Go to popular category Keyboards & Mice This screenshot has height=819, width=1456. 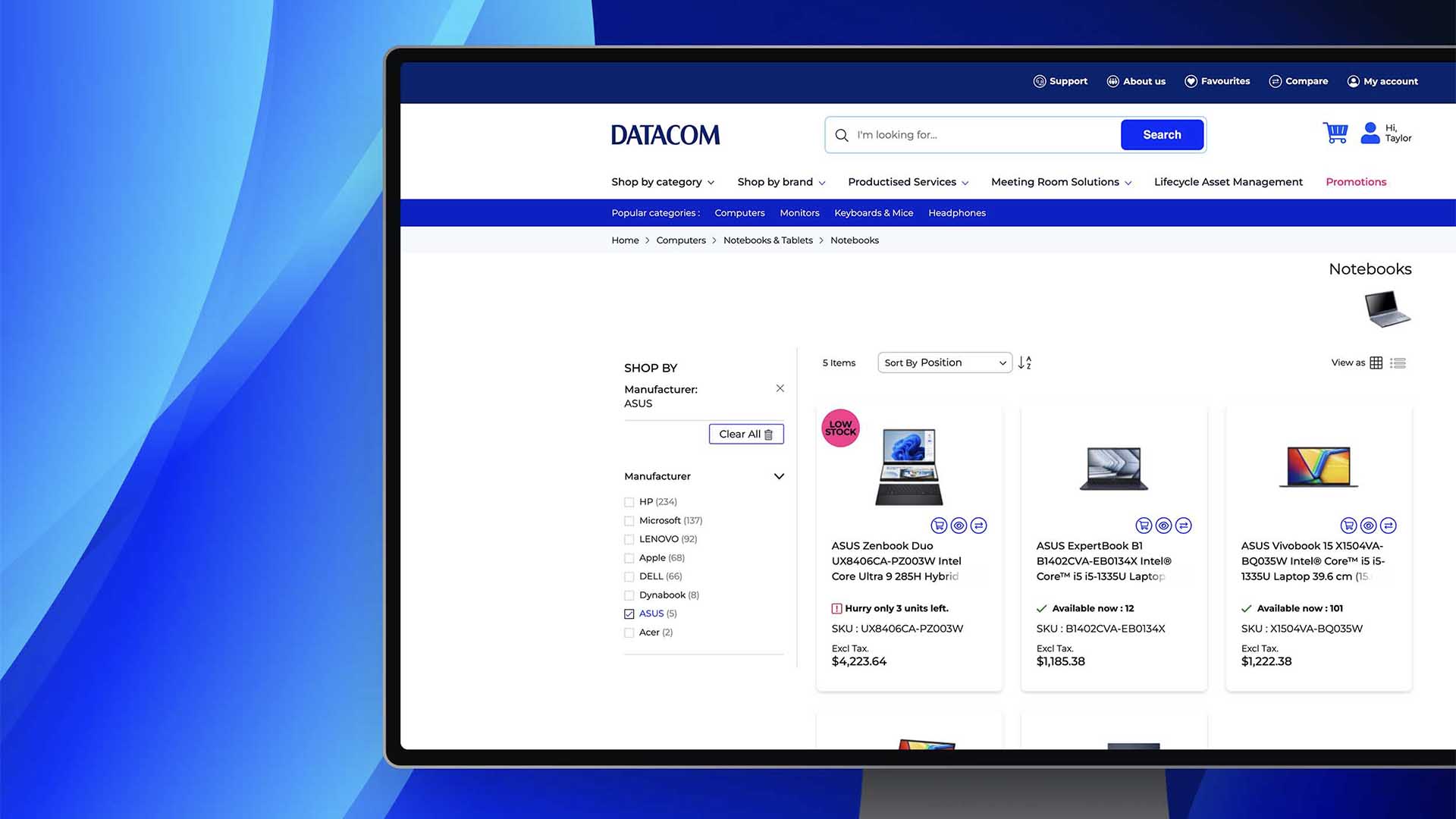(x=874, y=213)
